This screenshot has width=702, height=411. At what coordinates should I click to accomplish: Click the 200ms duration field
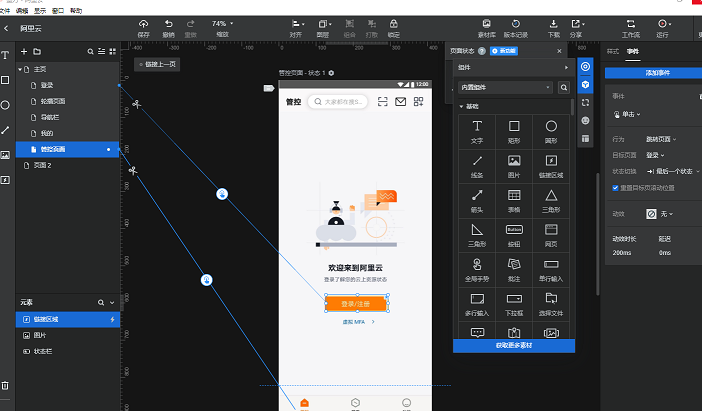pos(622,253)
